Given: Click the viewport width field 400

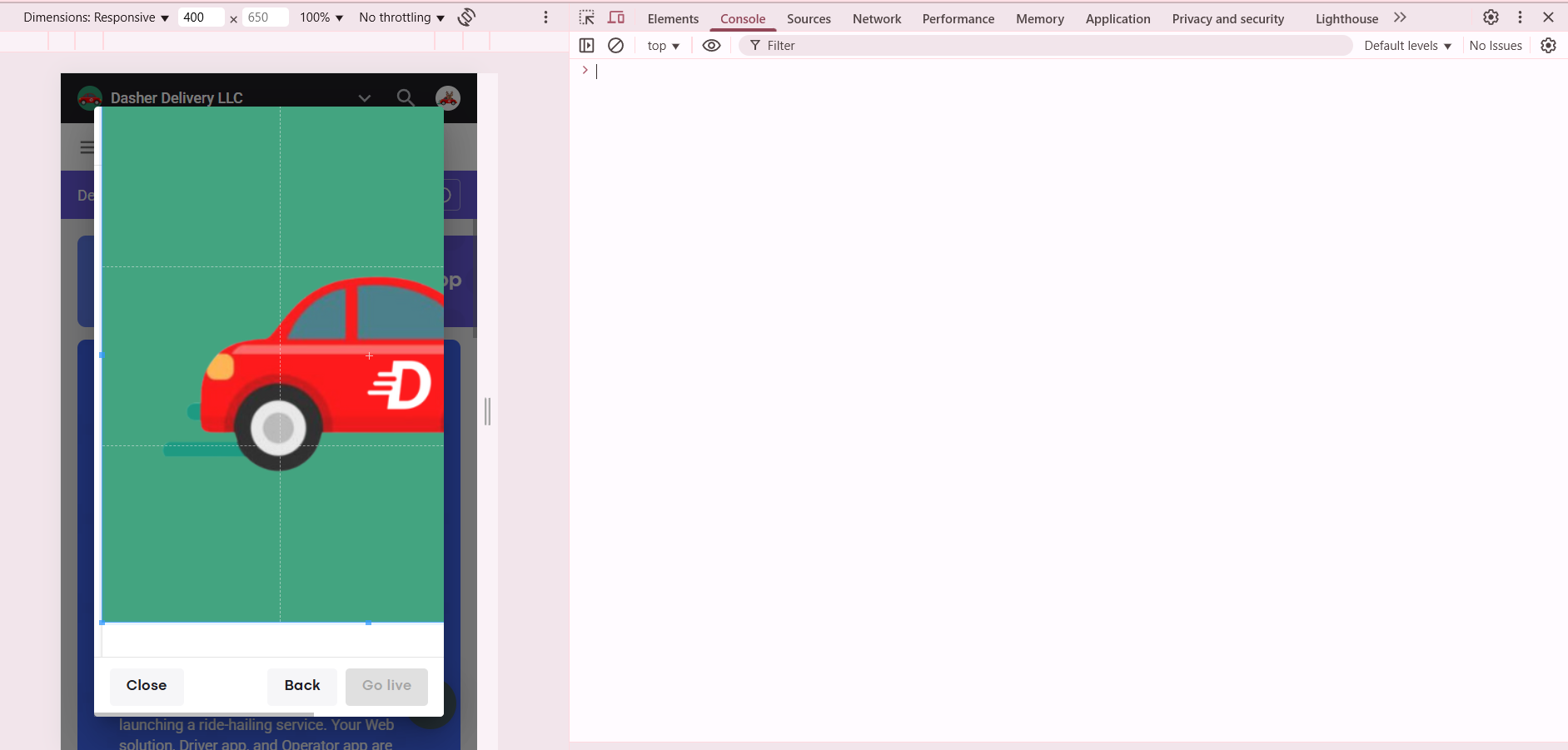Looking at the screenshot, I should [201, 17].
